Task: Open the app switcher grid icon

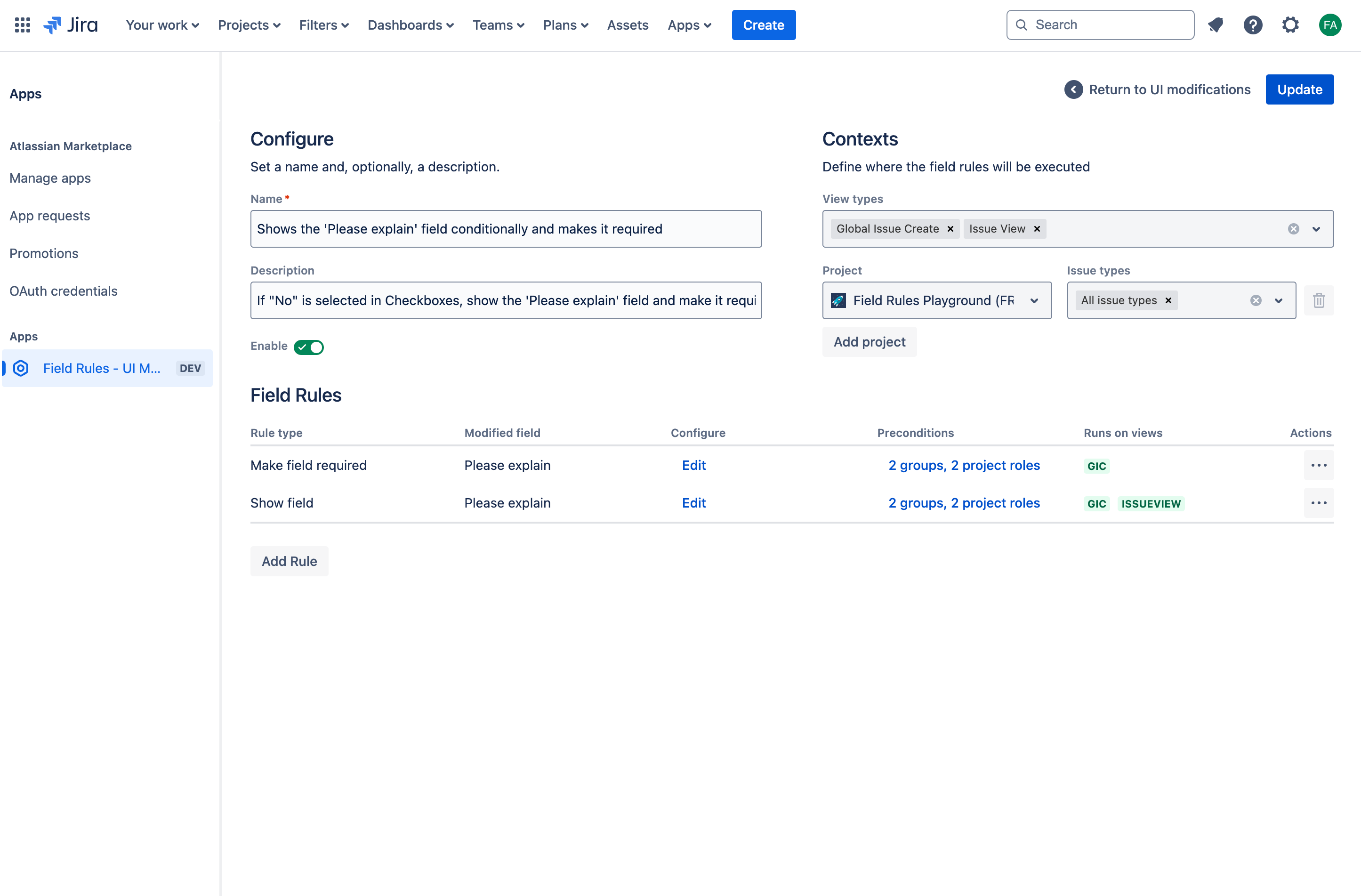Action: click(x=22, y=25)
